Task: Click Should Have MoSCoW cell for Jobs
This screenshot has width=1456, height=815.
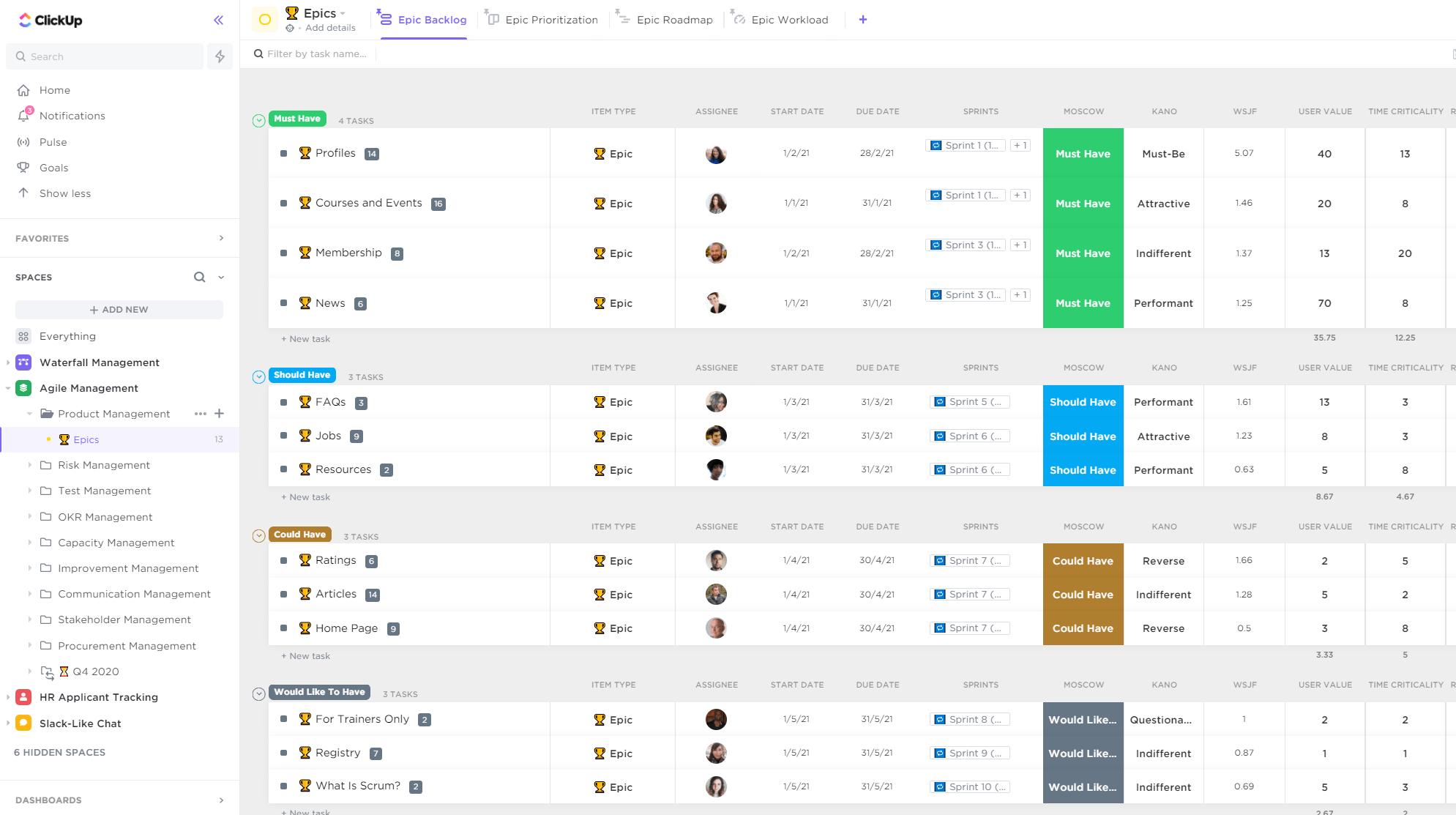Action: (1082, 436)
